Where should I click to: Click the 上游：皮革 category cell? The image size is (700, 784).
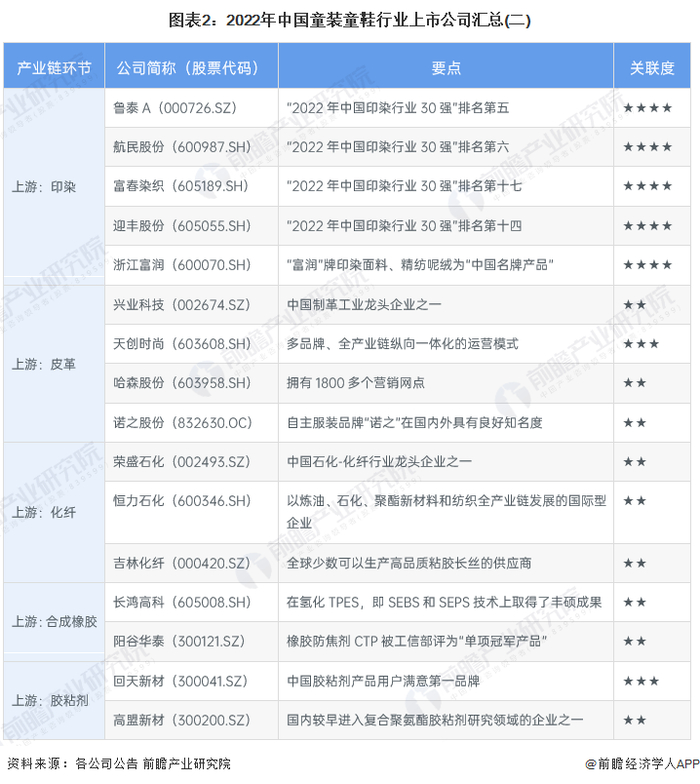coord(54,364)
